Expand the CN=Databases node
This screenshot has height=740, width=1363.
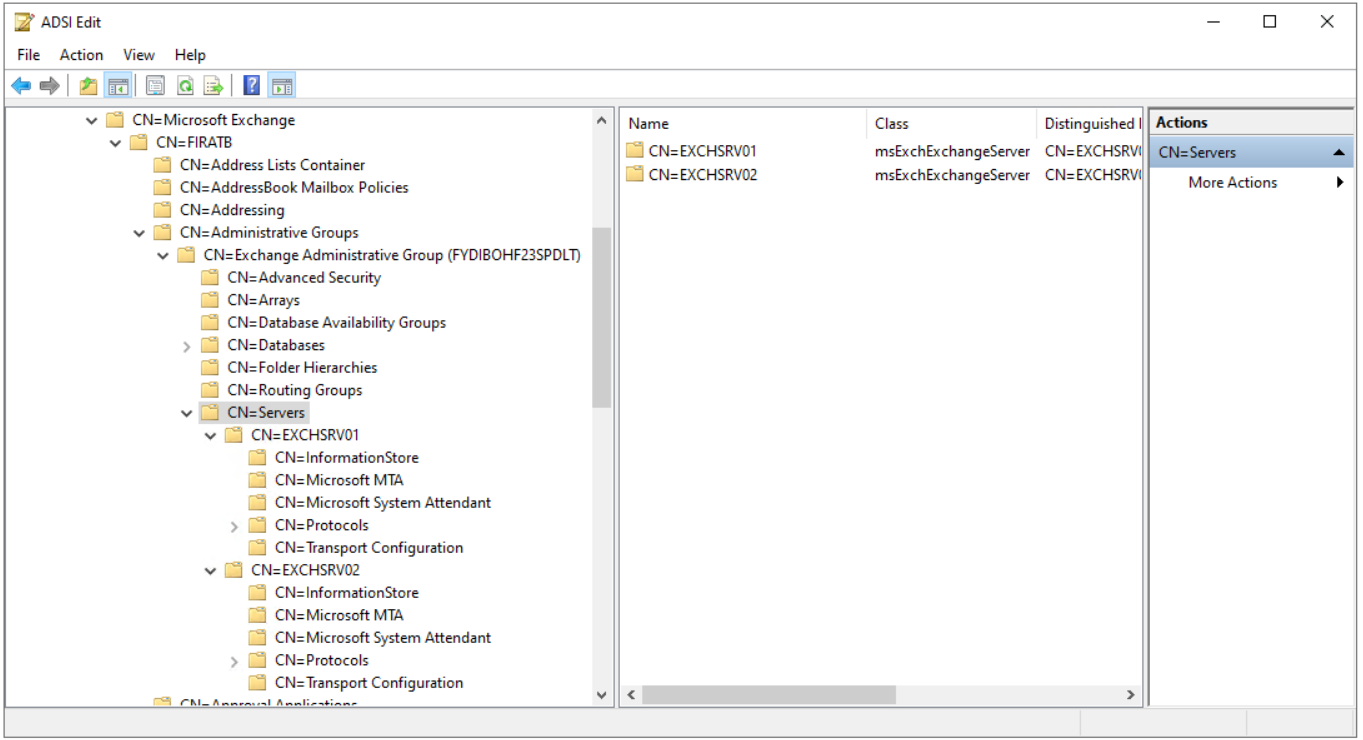(x=187, y=346)
